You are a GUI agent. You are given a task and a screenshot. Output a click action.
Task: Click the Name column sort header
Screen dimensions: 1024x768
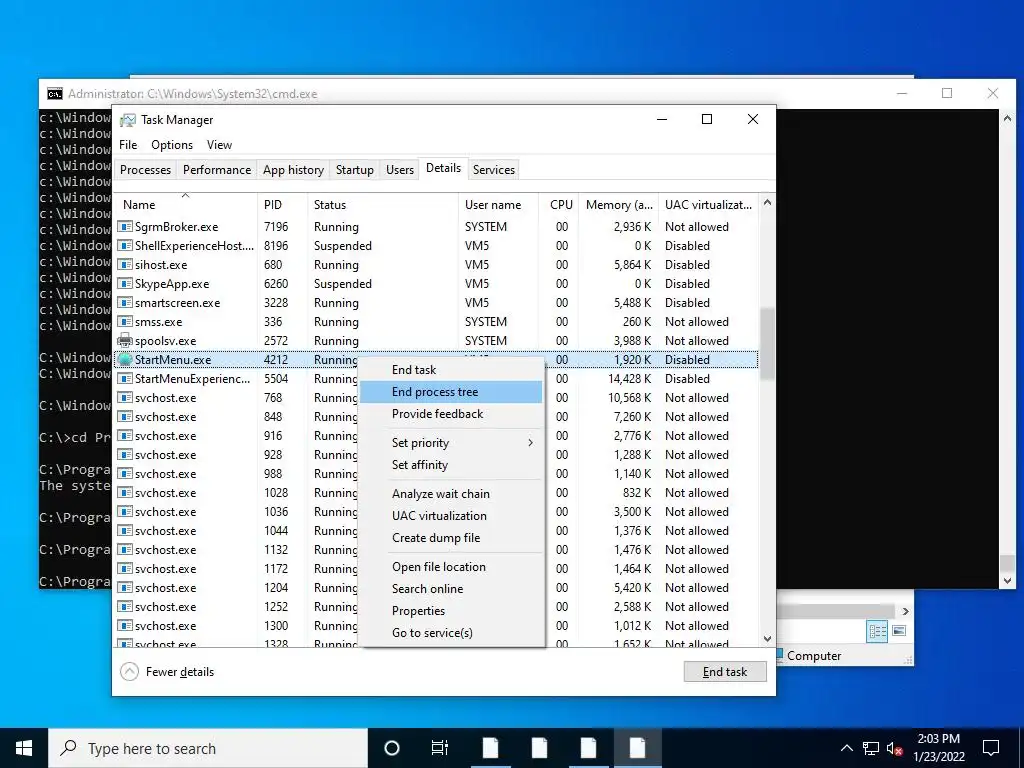click(x=185, y=204)
